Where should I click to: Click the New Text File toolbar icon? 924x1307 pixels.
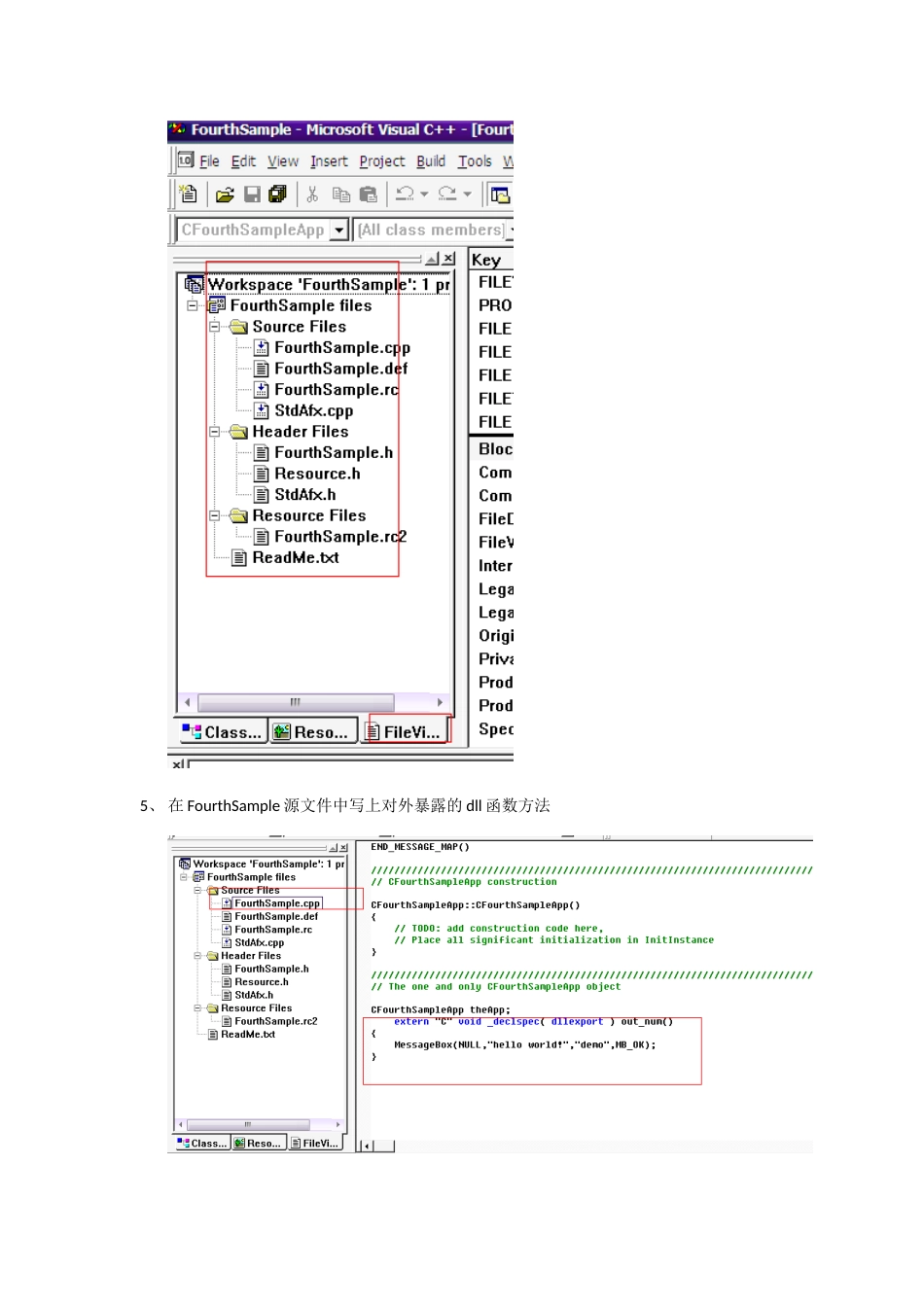pyautogui.click(x=189, y=194)
